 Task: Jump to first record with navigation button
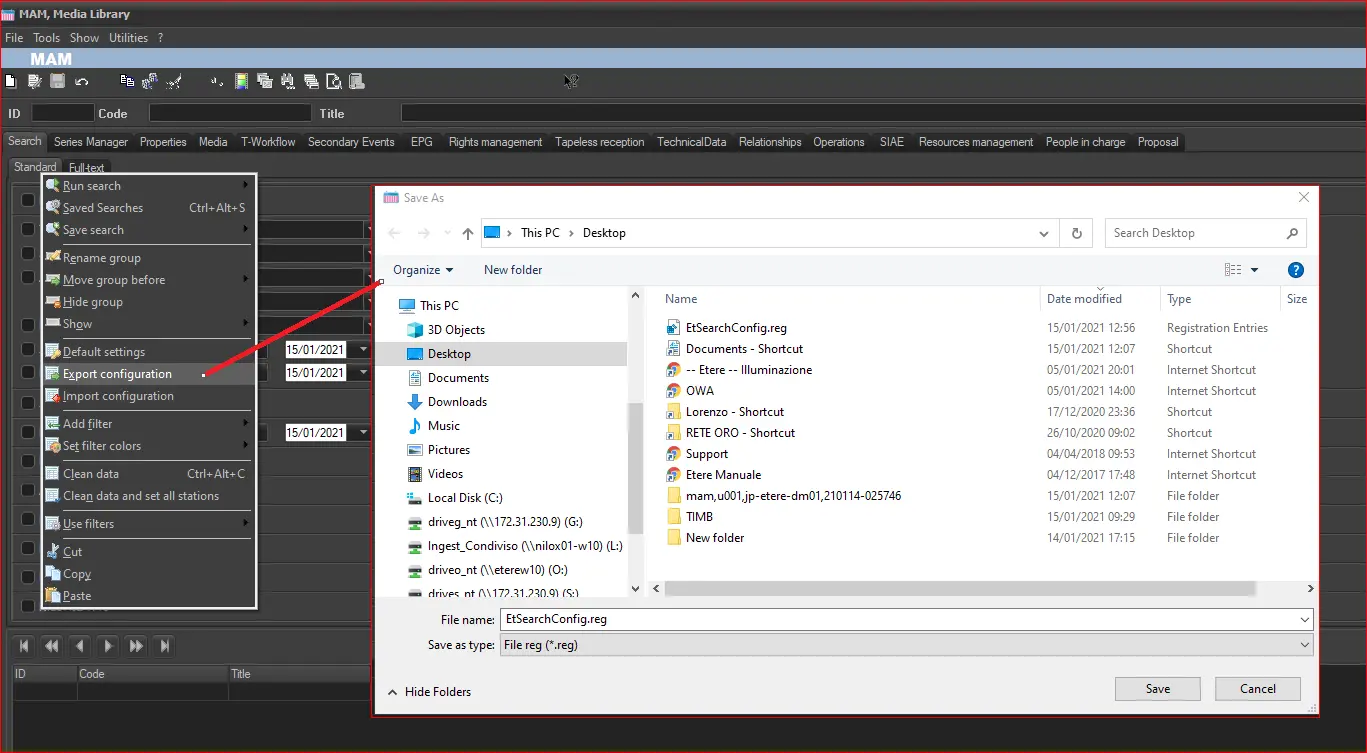point(25,646)
